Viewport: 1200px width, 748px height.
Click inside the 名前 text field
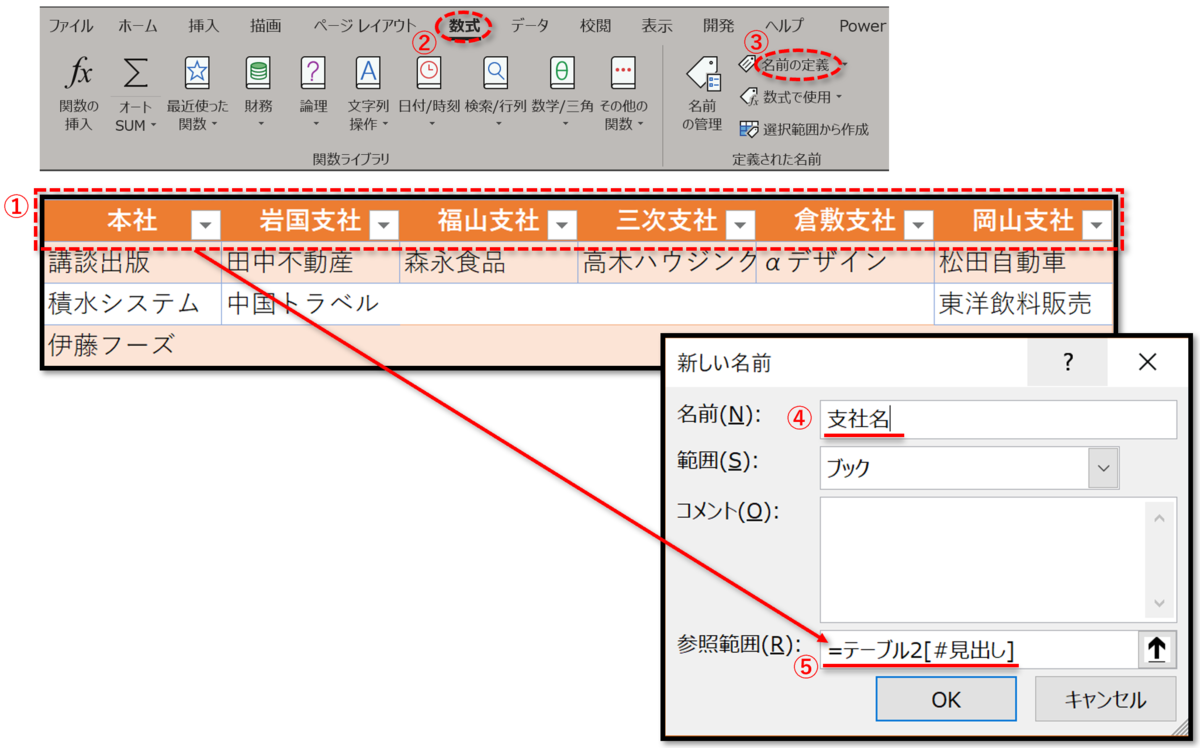[1000, 419]
